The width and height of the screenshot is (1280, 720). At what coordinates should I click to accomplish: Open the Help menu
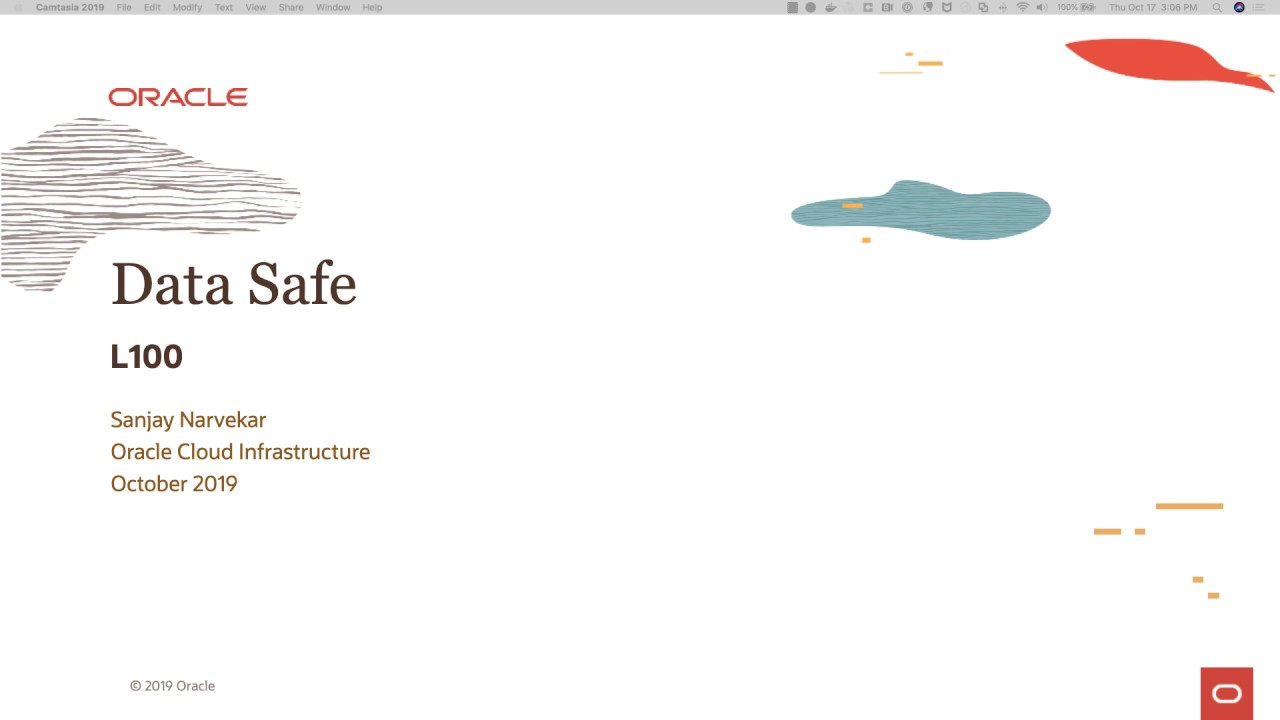pos(372,7)
